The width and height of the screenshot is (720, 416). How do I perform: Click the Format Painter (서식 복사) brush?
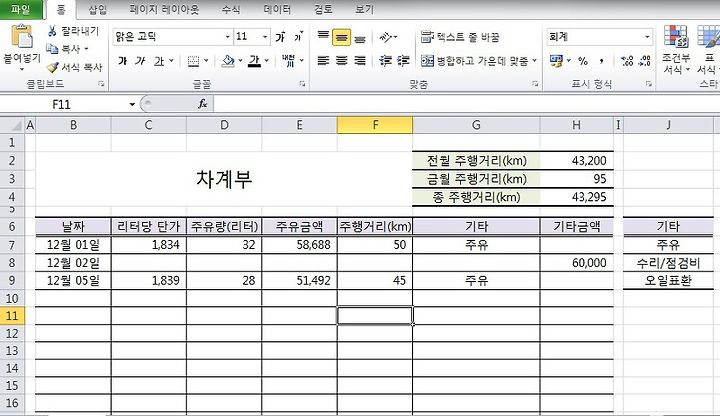coord(53,67)
